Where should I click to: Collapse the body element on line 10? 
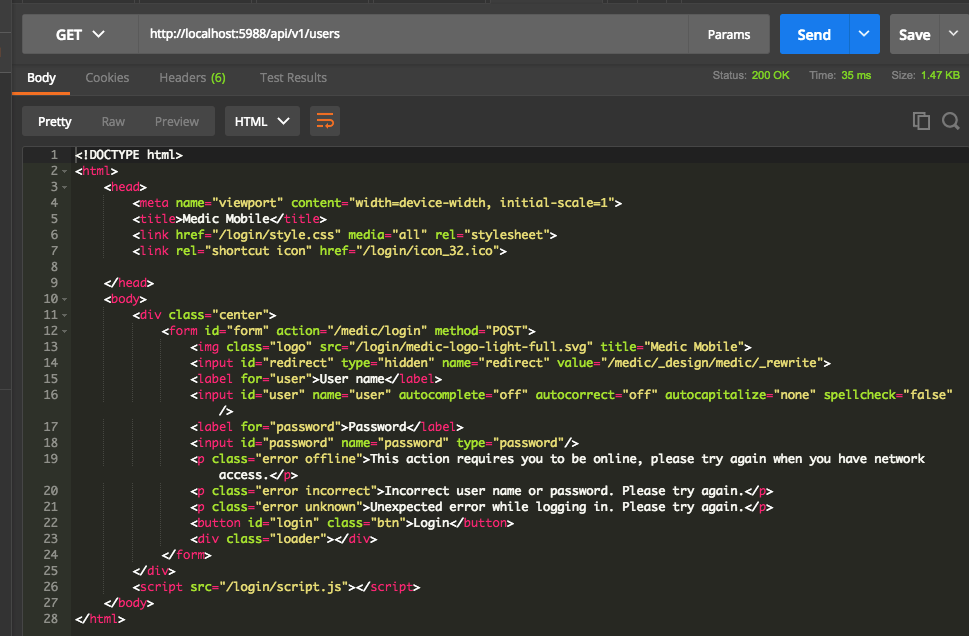point(63,298)
